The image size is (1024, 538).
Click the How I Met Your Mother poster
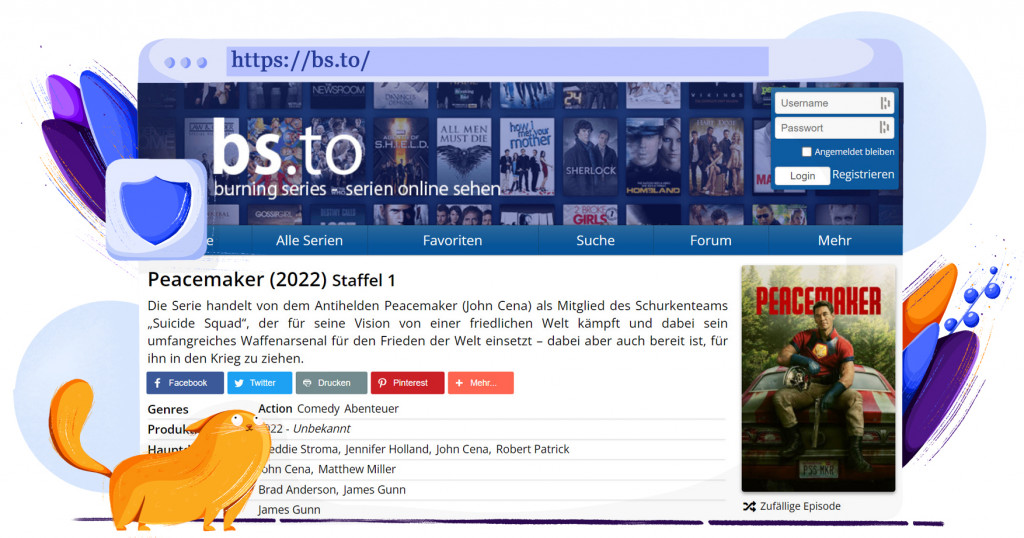click(x=527, y=157)
